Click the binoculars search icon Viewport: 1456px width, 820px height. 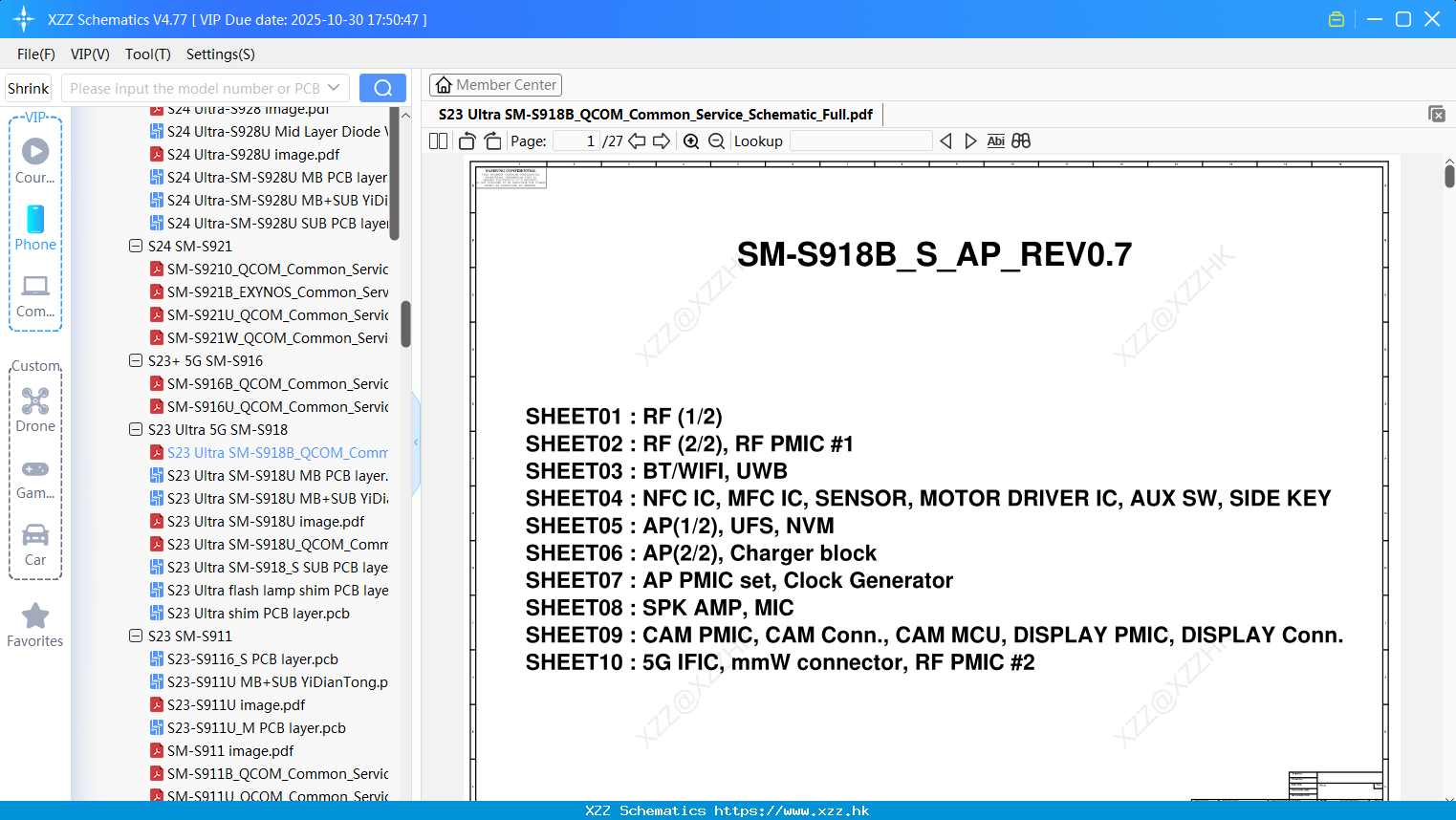pos(1021,141)
